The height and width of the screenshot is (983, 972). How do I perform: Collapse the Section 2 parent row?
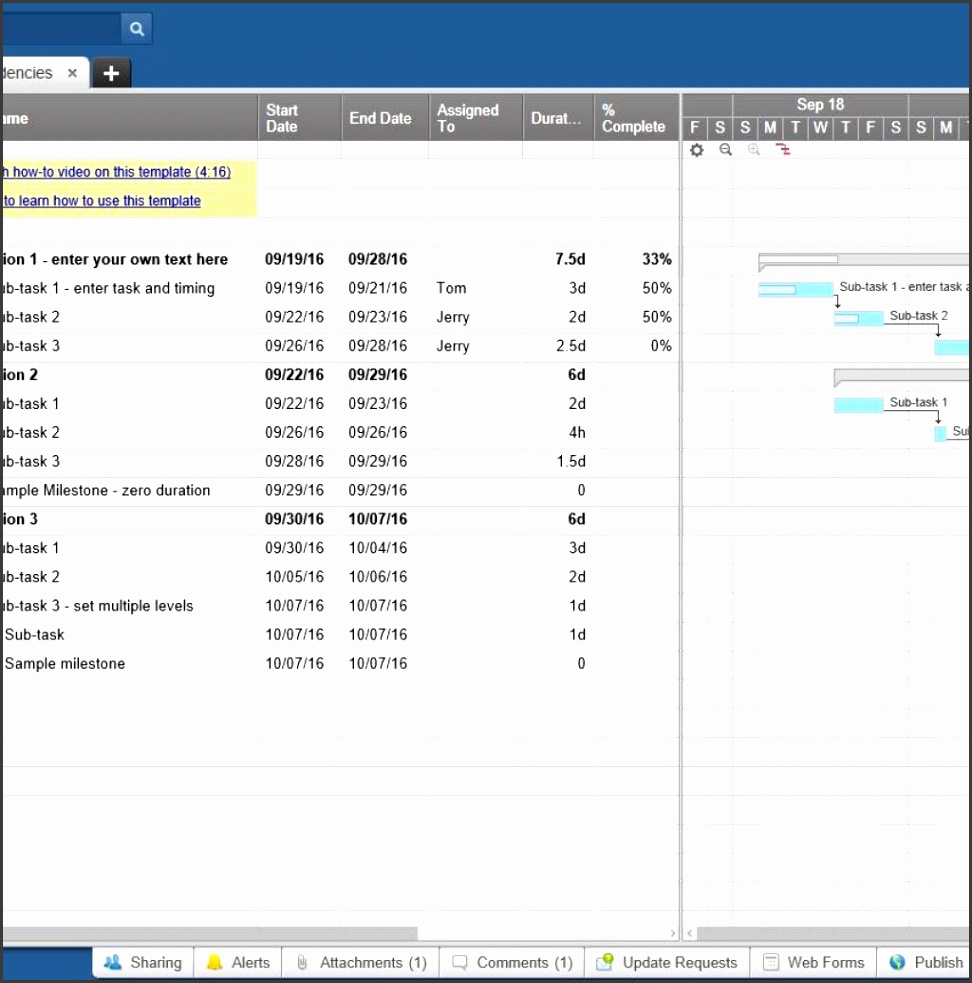pyautogui.click(x=3, y=374)
